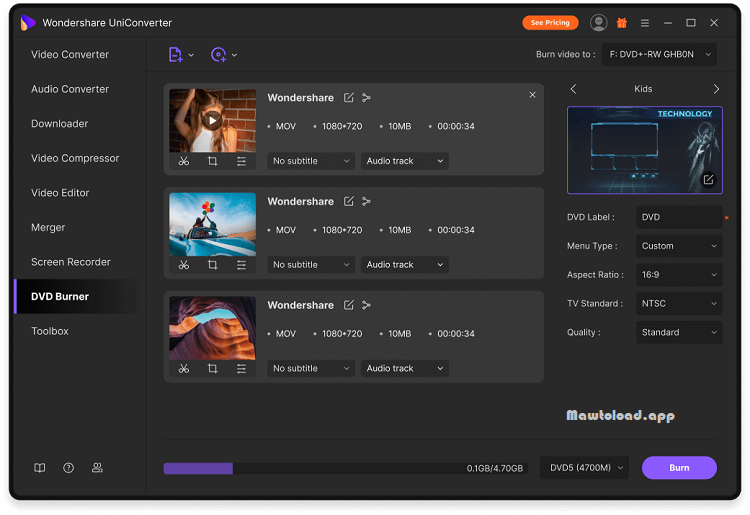
Task: Open the Downloader section
Action: pyautogui.click(x=60, y=124)
